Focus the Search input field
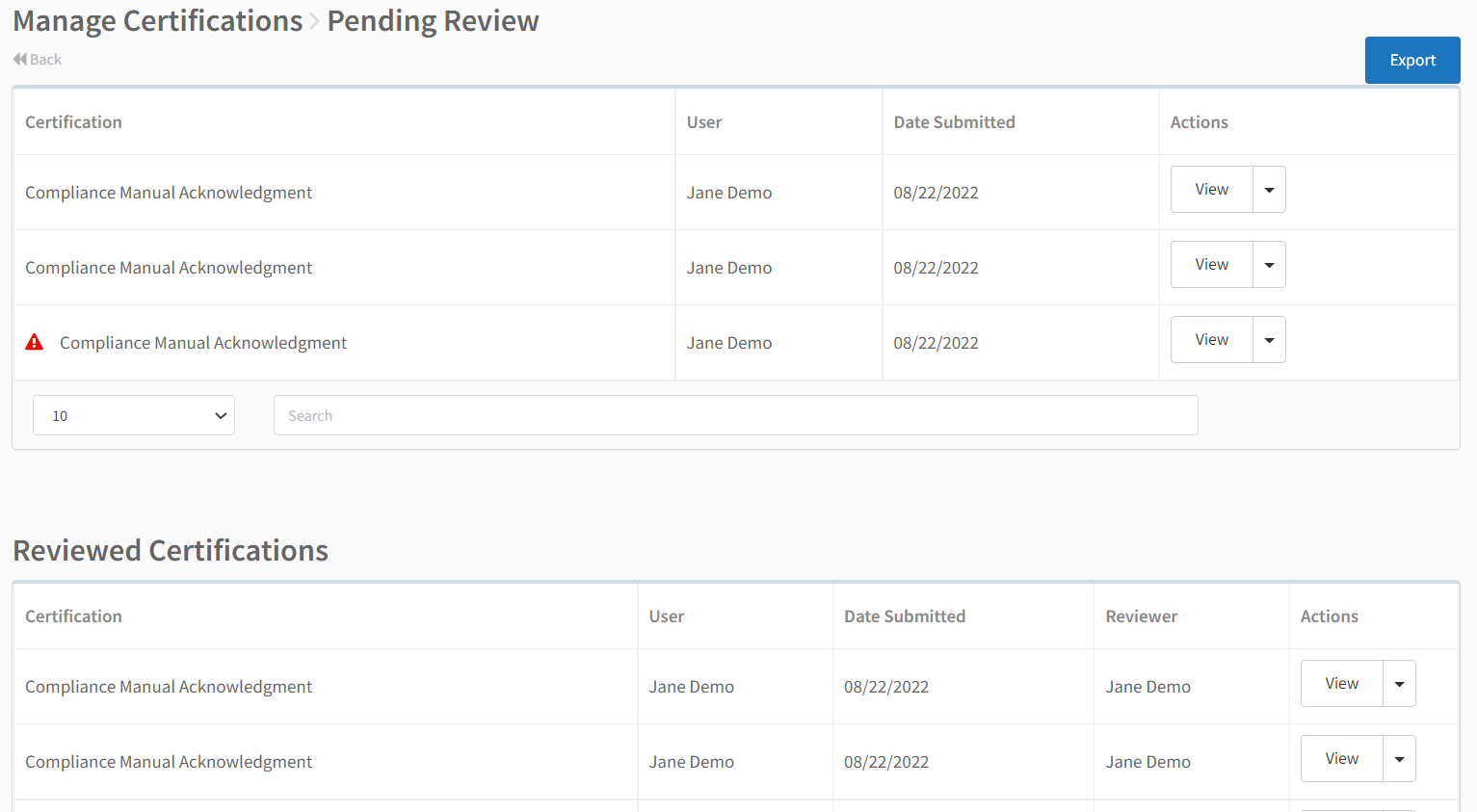 (736, 415)
